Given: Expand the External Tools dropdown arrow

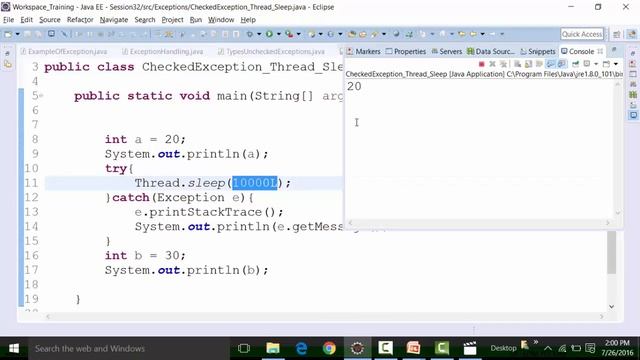Looking at the screenshot, I should point(299,34).
